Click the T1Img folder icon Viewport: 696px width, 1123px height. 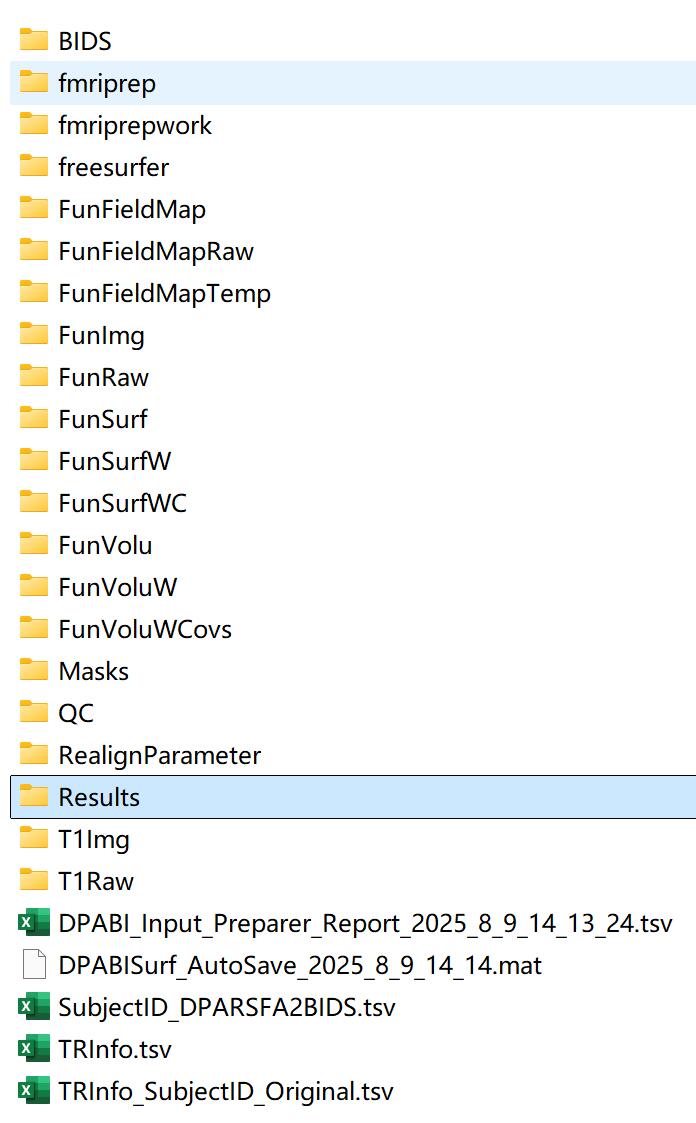point(34,839)
